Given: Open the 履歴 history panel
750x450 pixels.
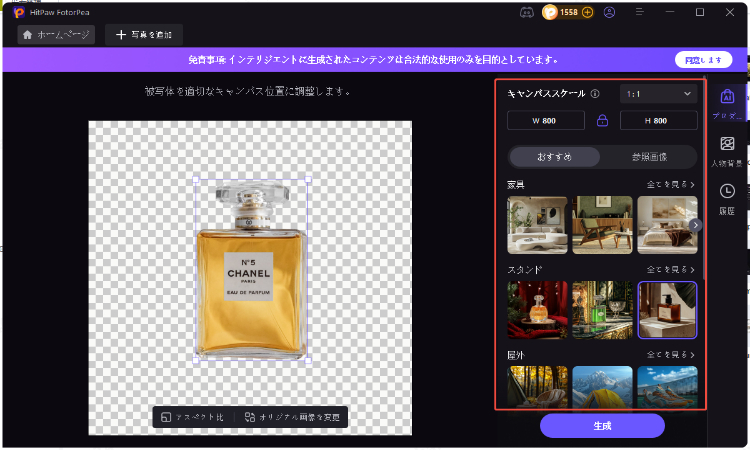Looking at the screenshot, I should (727, 199).
